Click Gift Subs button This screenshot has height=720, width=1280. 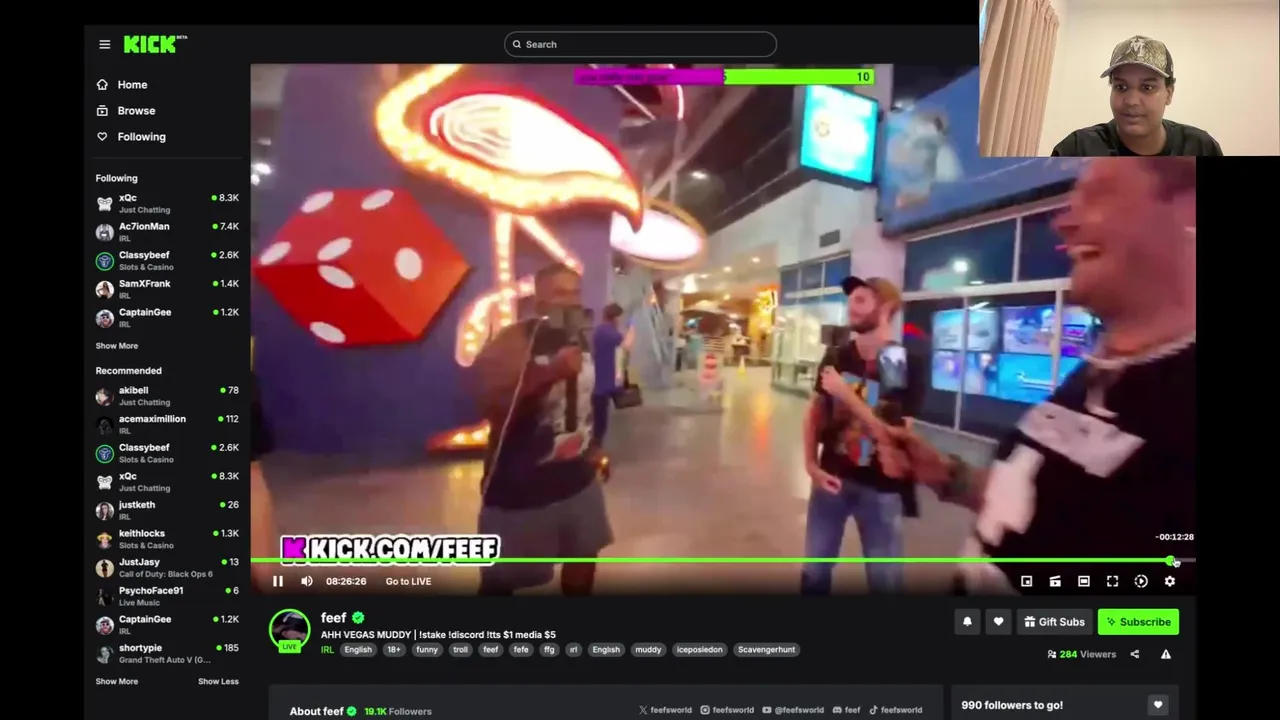[1054, 622]
